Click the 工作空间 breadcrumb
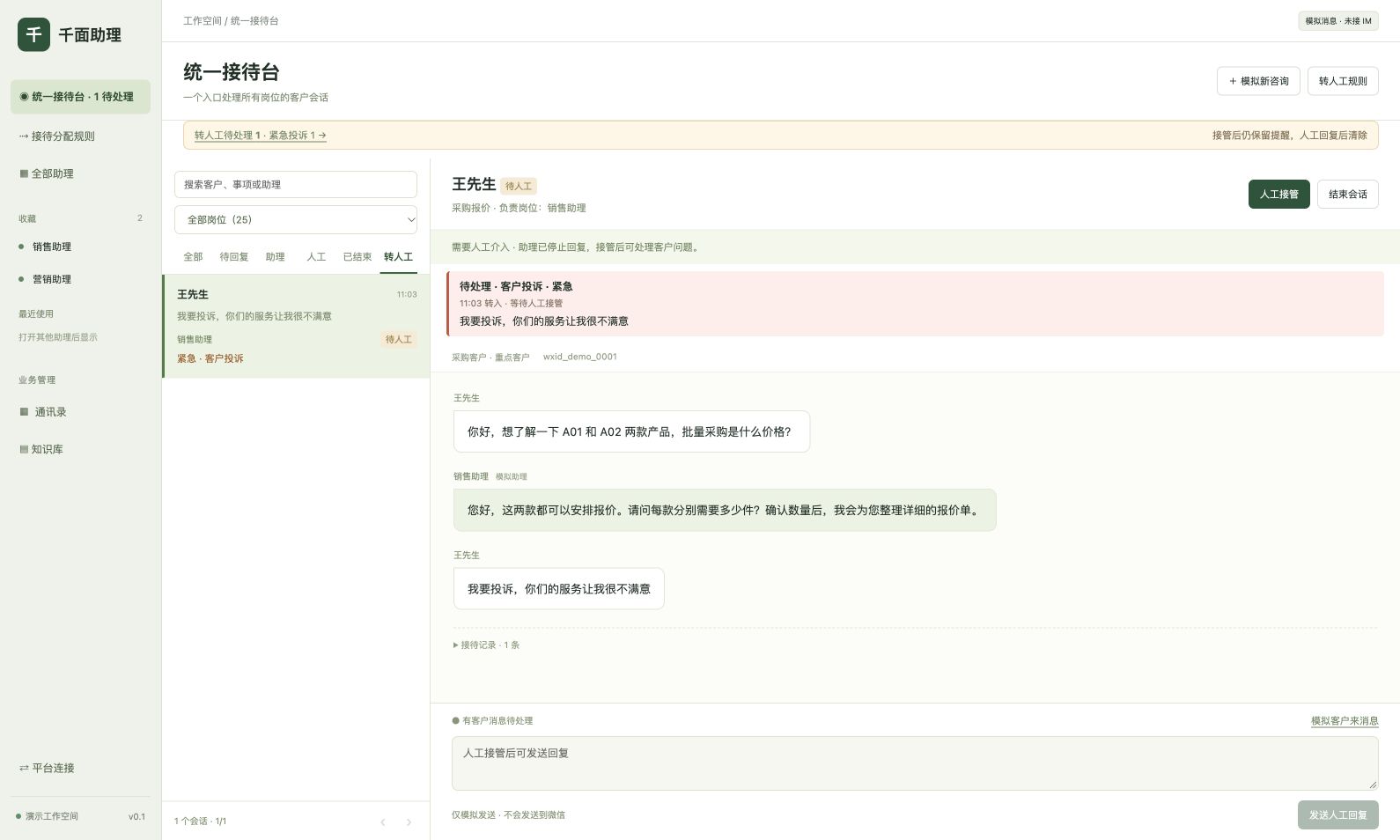Screen dimensions: 1400x840 point(203,21)
